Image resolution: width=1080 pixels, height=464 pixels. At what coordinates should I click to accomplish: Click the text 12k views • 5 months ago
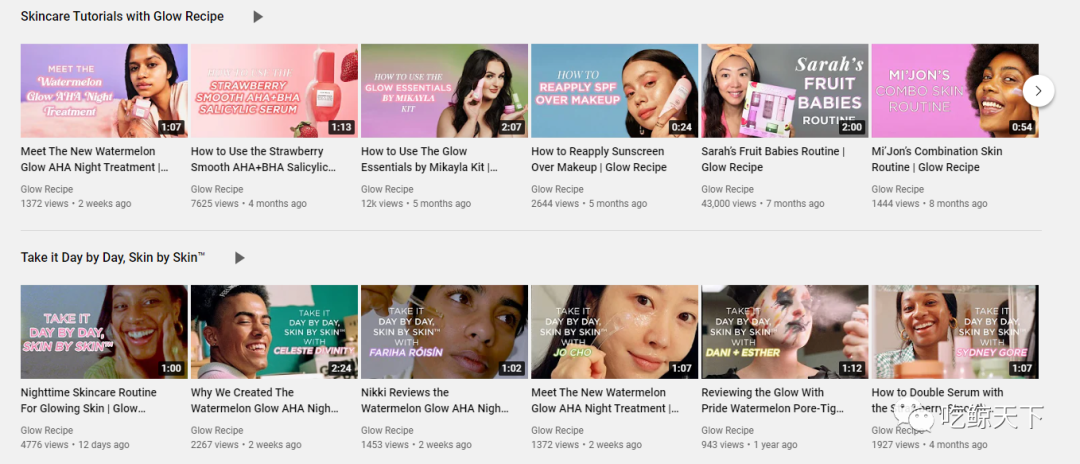coord(416,204)
